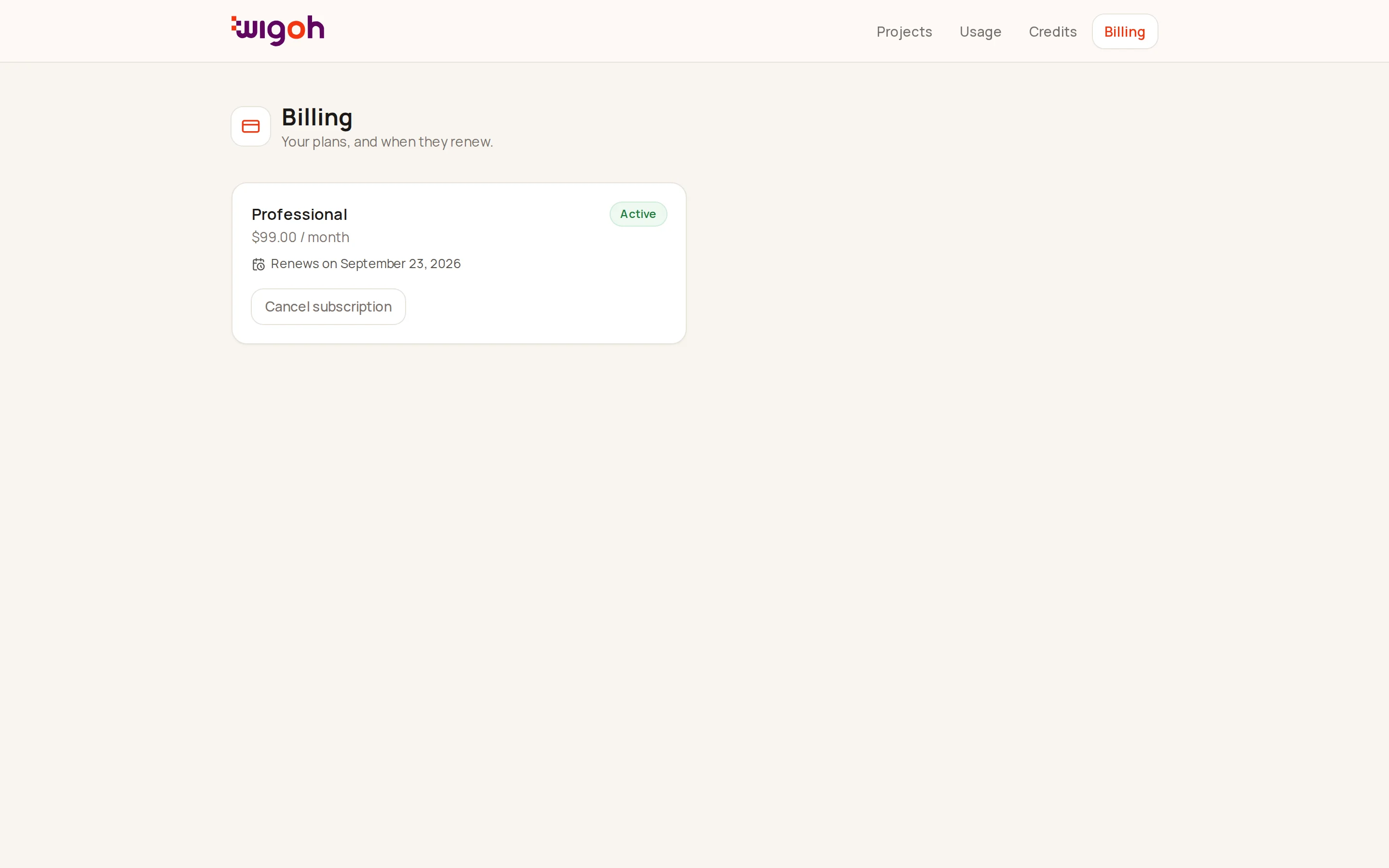The width and height of the screenshot is (1389, 868).
Task: Open the Credits tab
Action: coord(1053,31)
